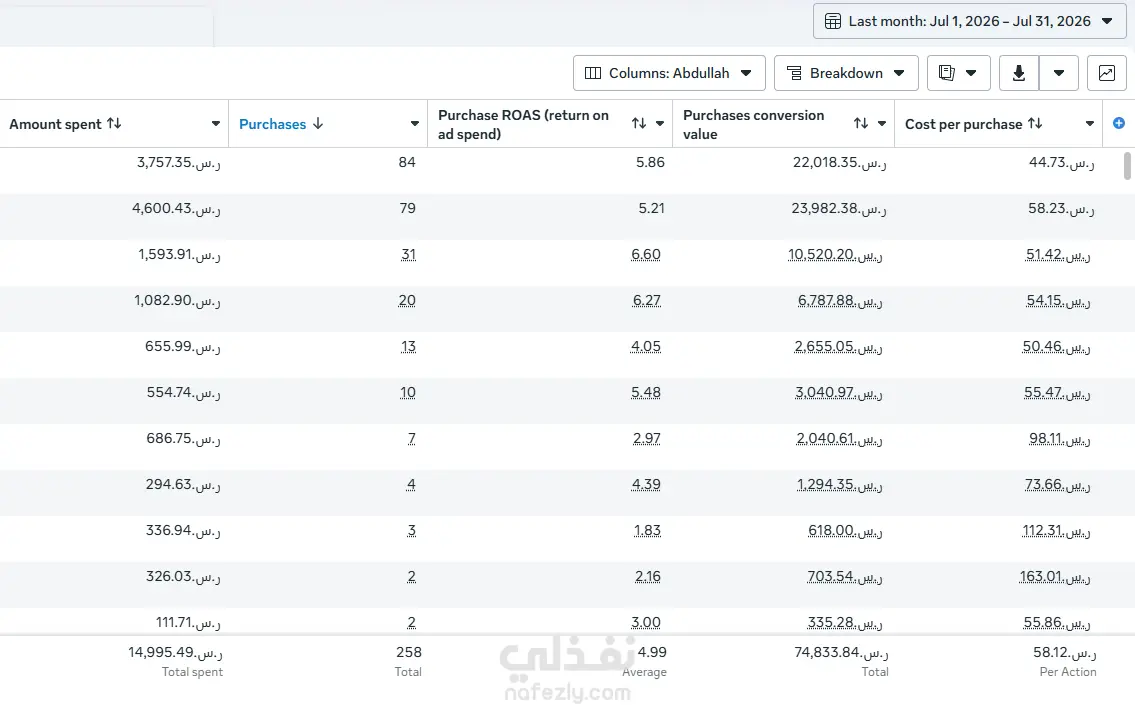Screen dimensions: 1135x705
Task: Expand the Last month date range dropdown arrow
Action: [x=1107, y=21]
